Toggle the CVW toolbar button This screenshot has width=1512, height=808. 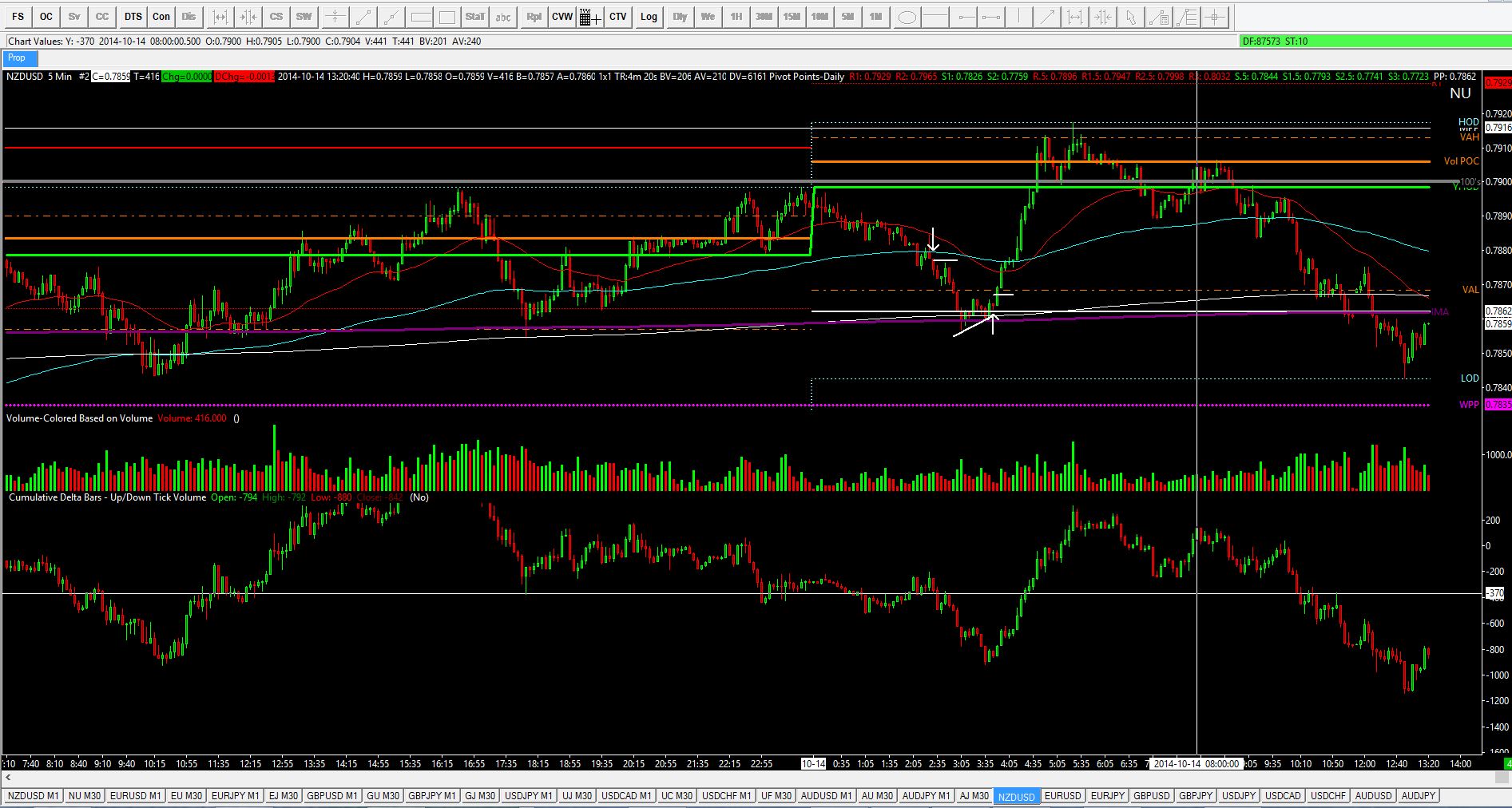coord(562,17)
